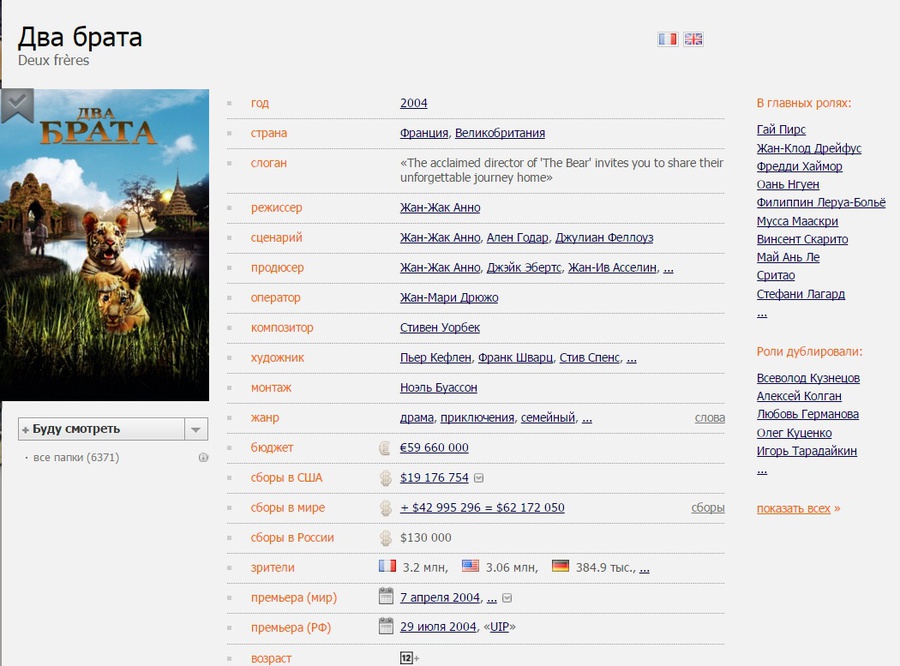Open the Великобритания country link
The width and height of the screenshot is (900, 666).
tap(500, 133)
